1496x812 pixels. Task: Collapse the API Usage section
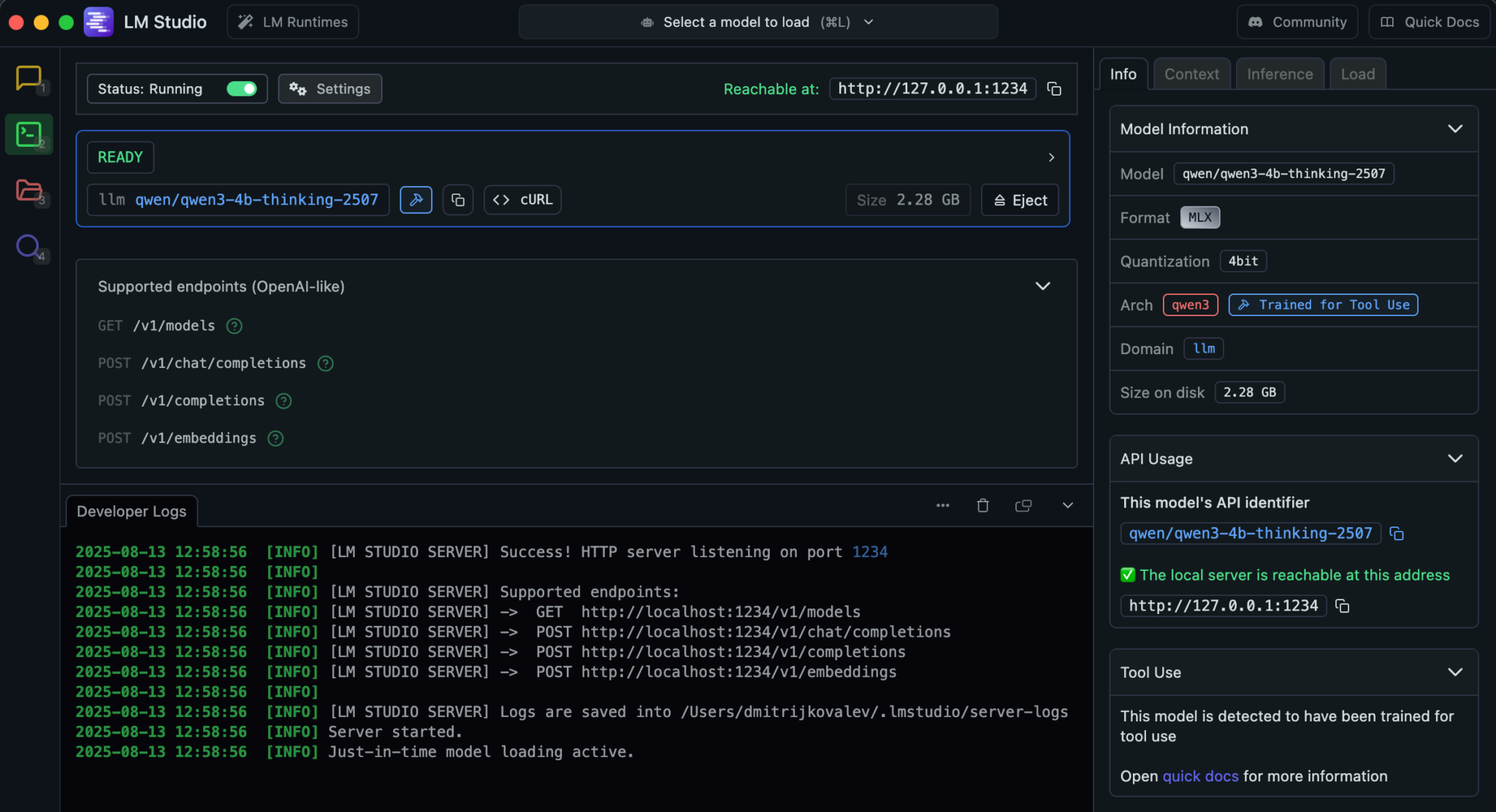(1454, 459)
